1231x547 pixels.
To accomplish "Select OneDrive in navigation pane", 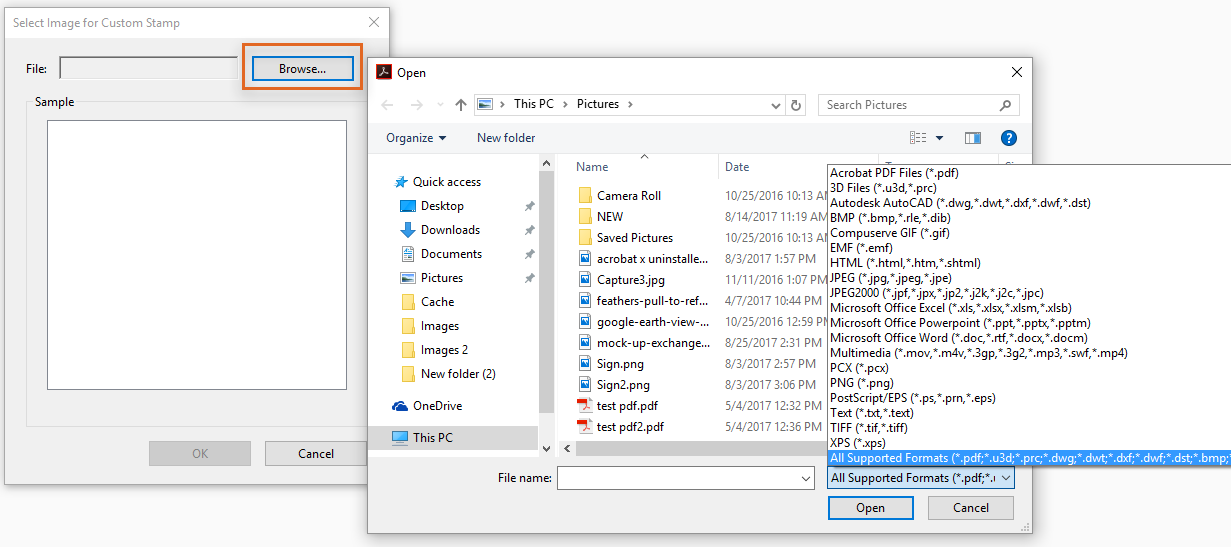I will click(x=437, y=406).
